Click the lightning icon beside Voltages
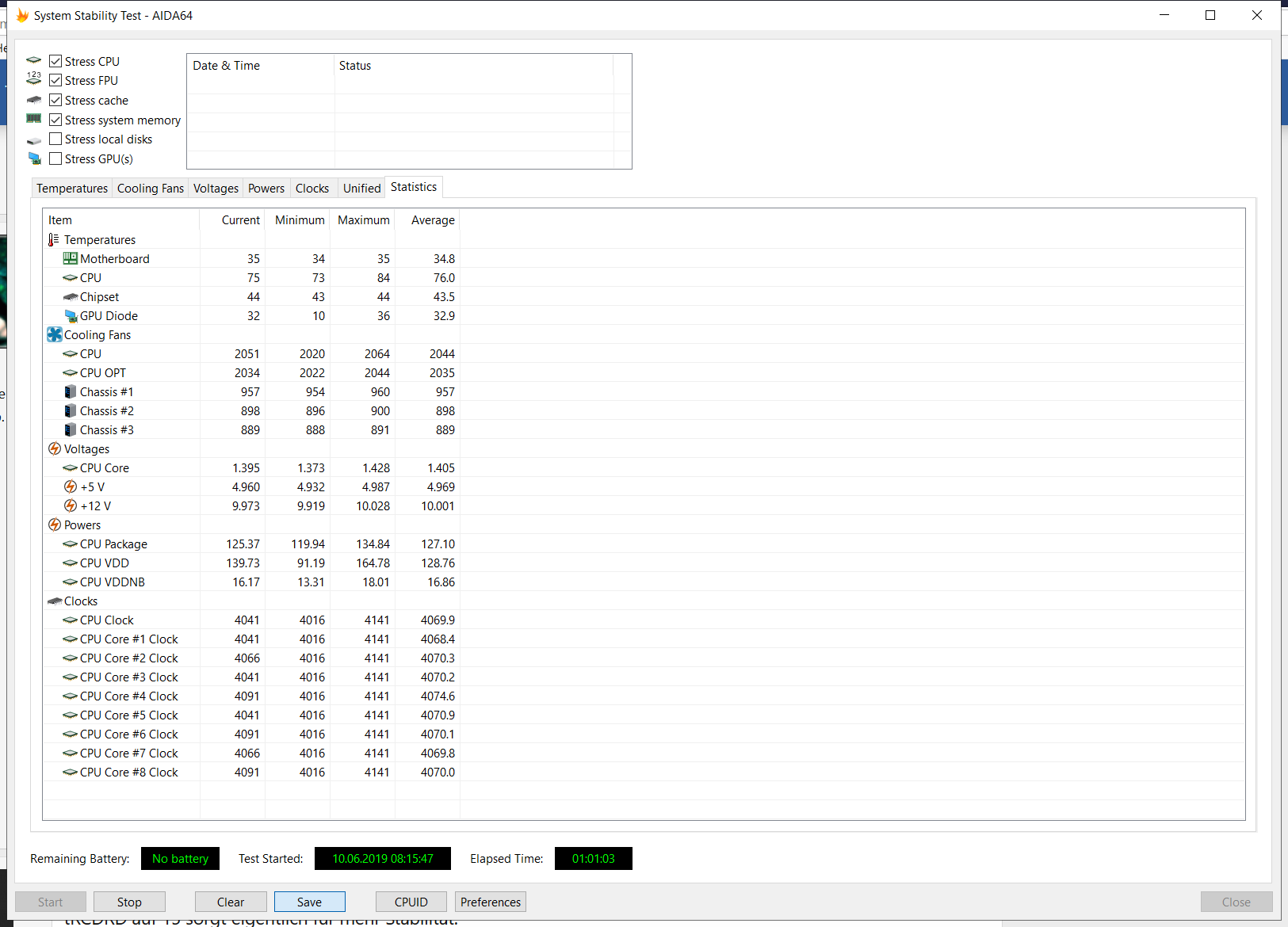 click(x=54, y=448)
